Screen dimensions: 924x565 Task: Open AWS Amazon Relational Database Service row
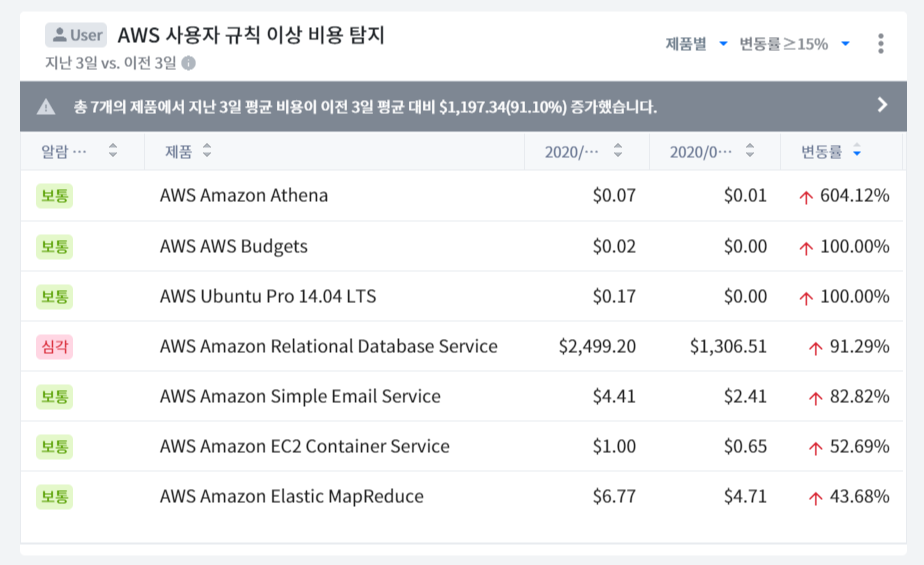[328, 346]
